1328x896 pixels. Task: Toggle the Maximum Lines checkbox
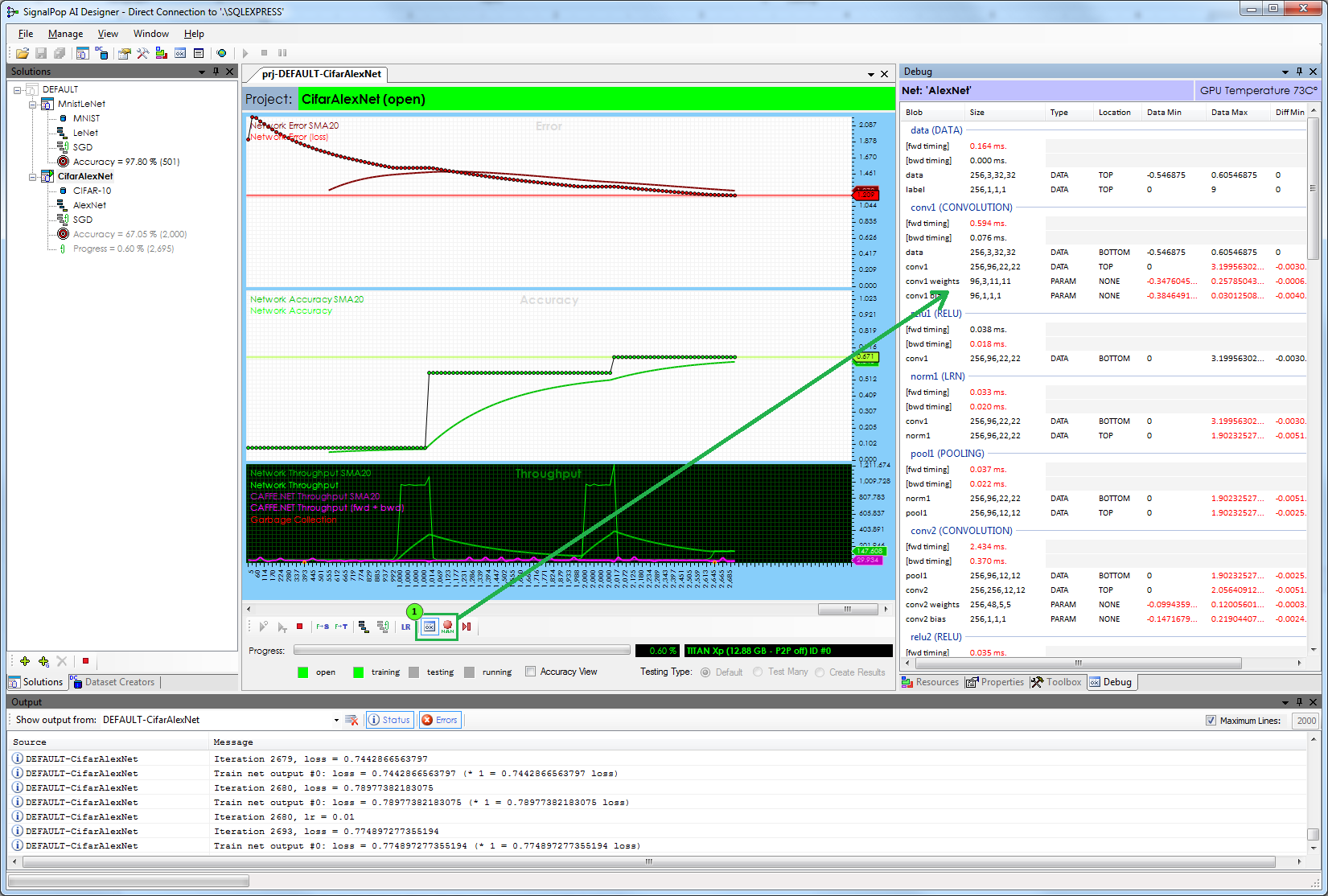(1211, 721)
